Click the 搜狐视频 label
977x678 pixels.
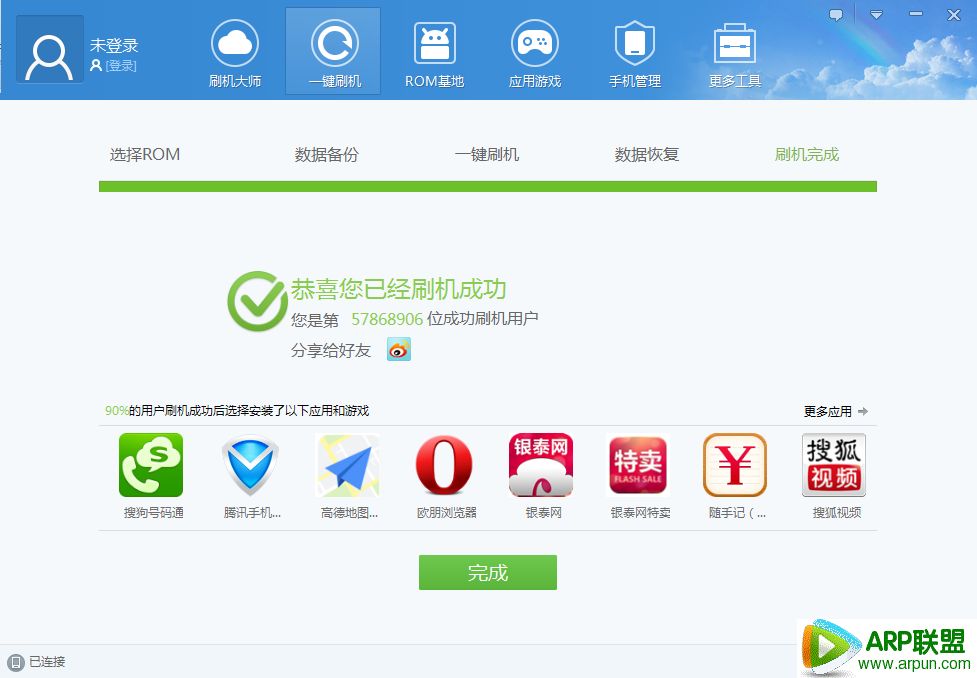point(837,513)
